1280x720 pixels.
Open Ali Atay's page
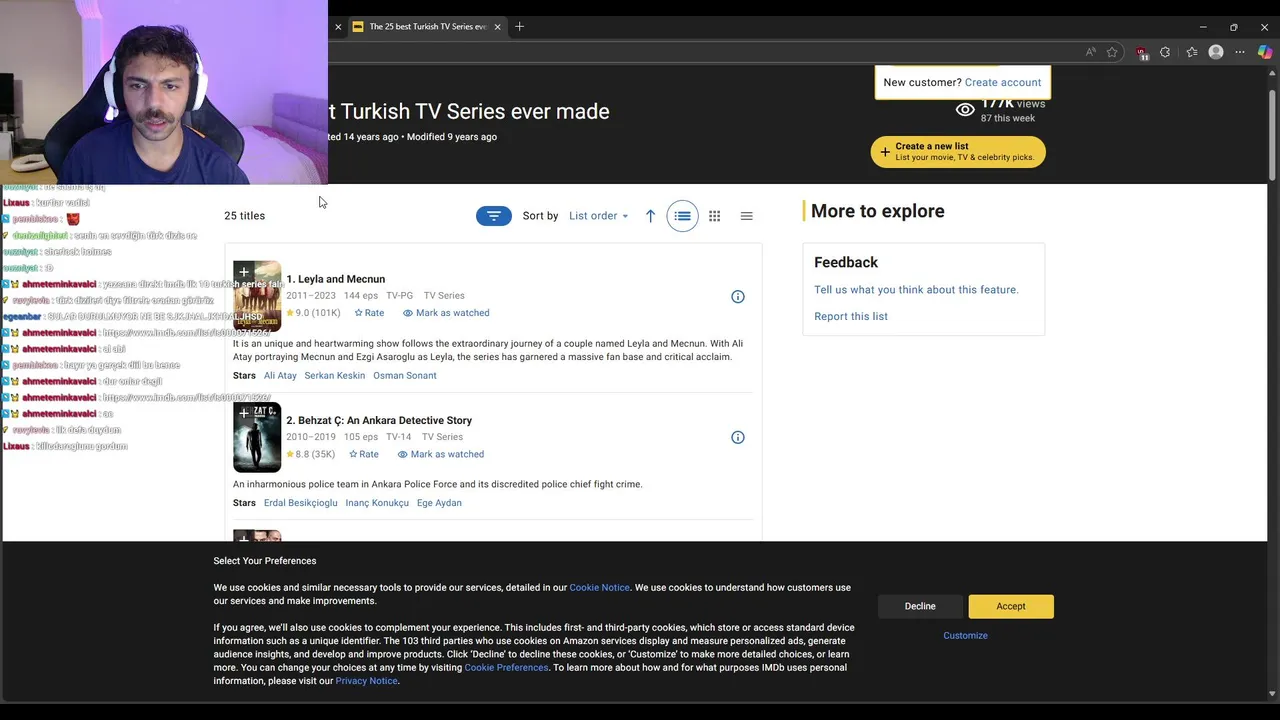tap(280, 376)
